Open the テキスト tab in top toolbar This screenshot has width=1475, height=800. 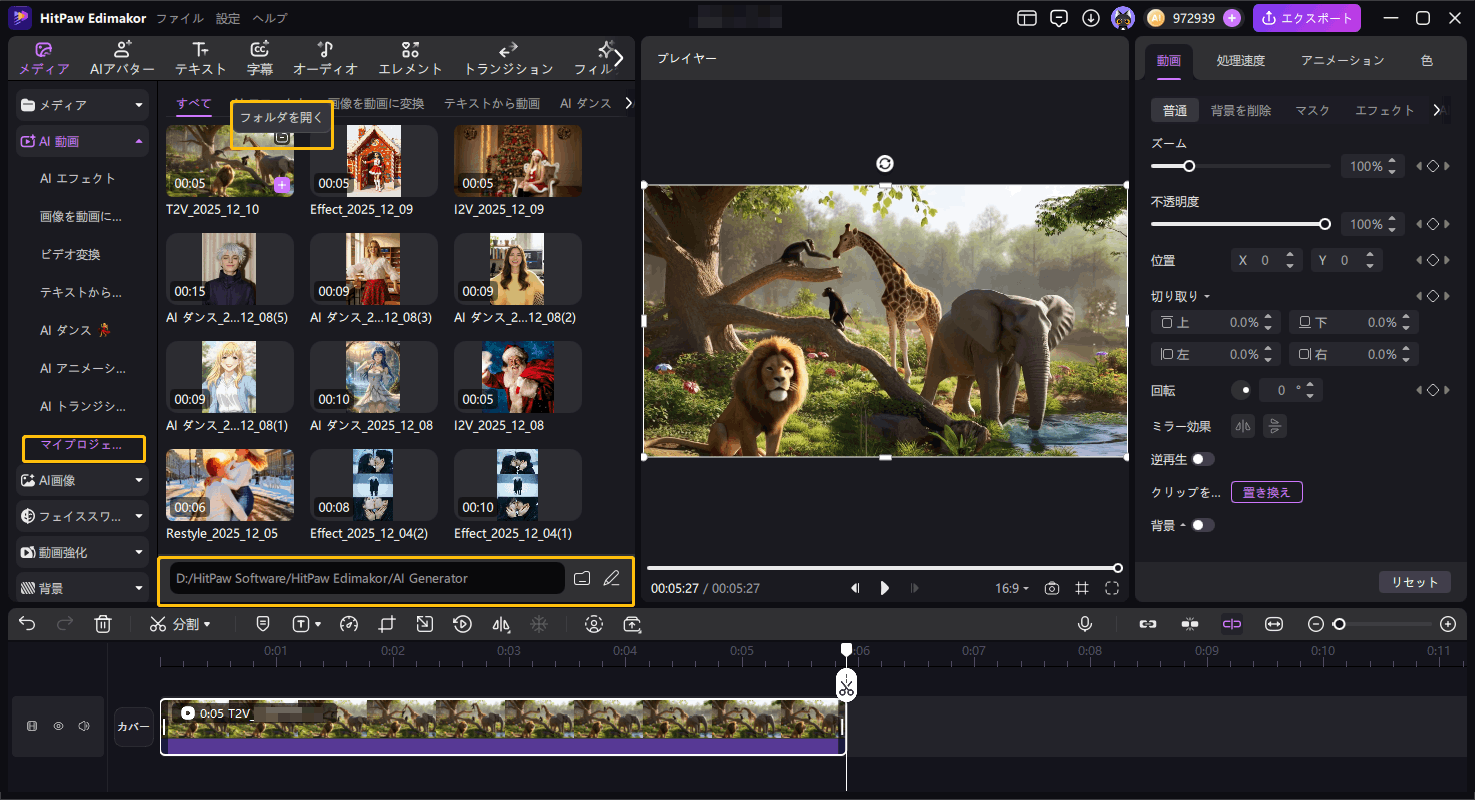click(200, 59)
